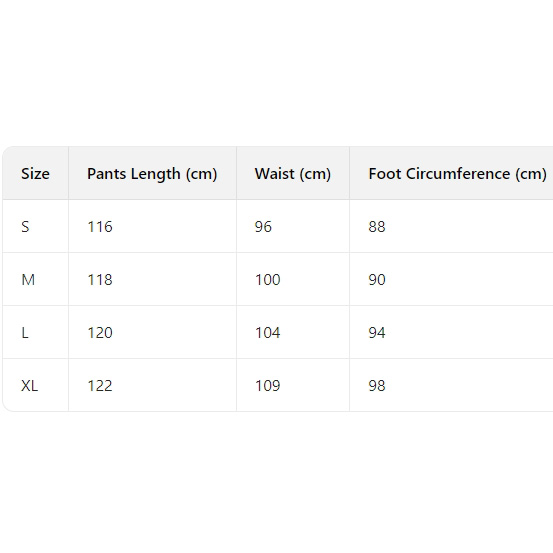The image size is (553, 553).
Task: Click pants length value 120
Action: point(100,333)
